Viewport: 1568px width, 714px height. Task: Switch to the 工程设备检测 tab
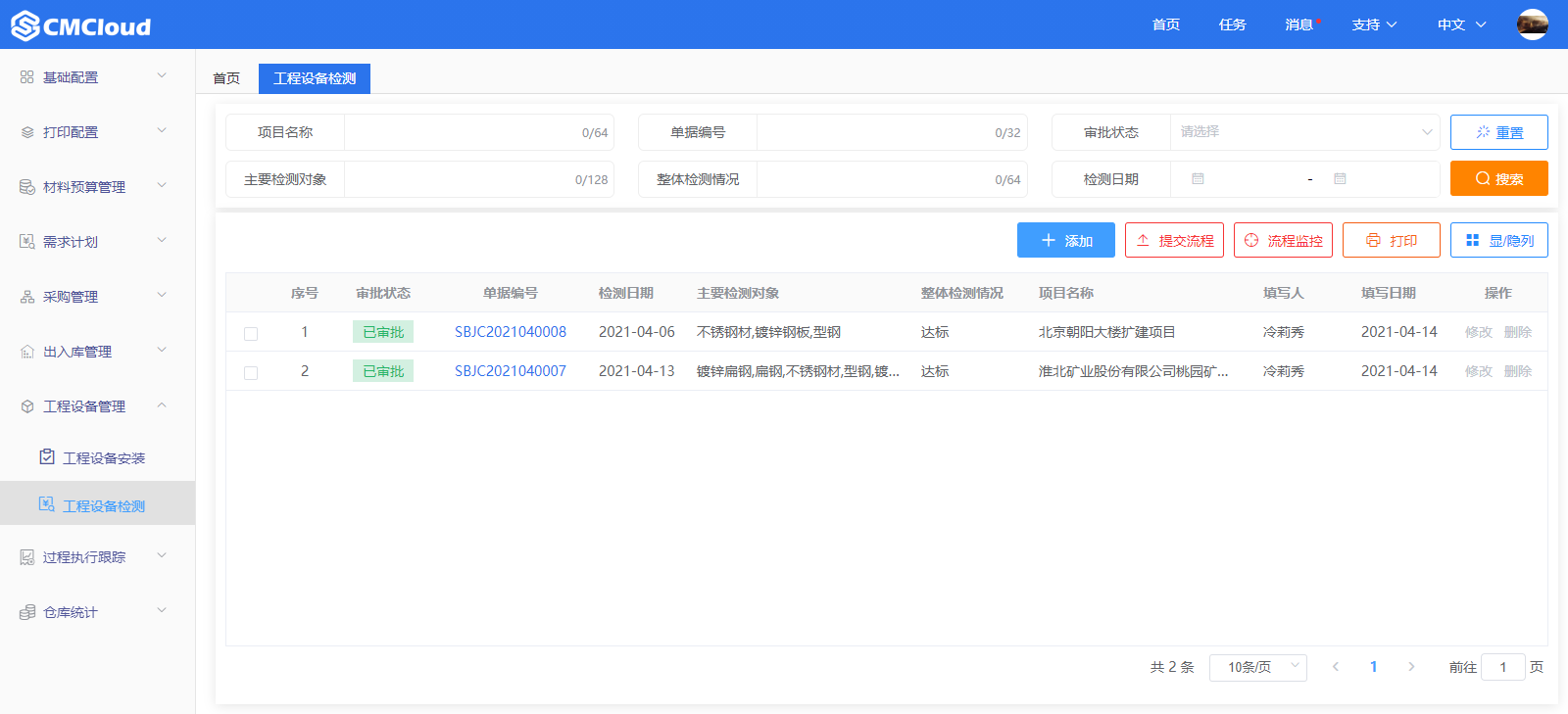point(315,78)
